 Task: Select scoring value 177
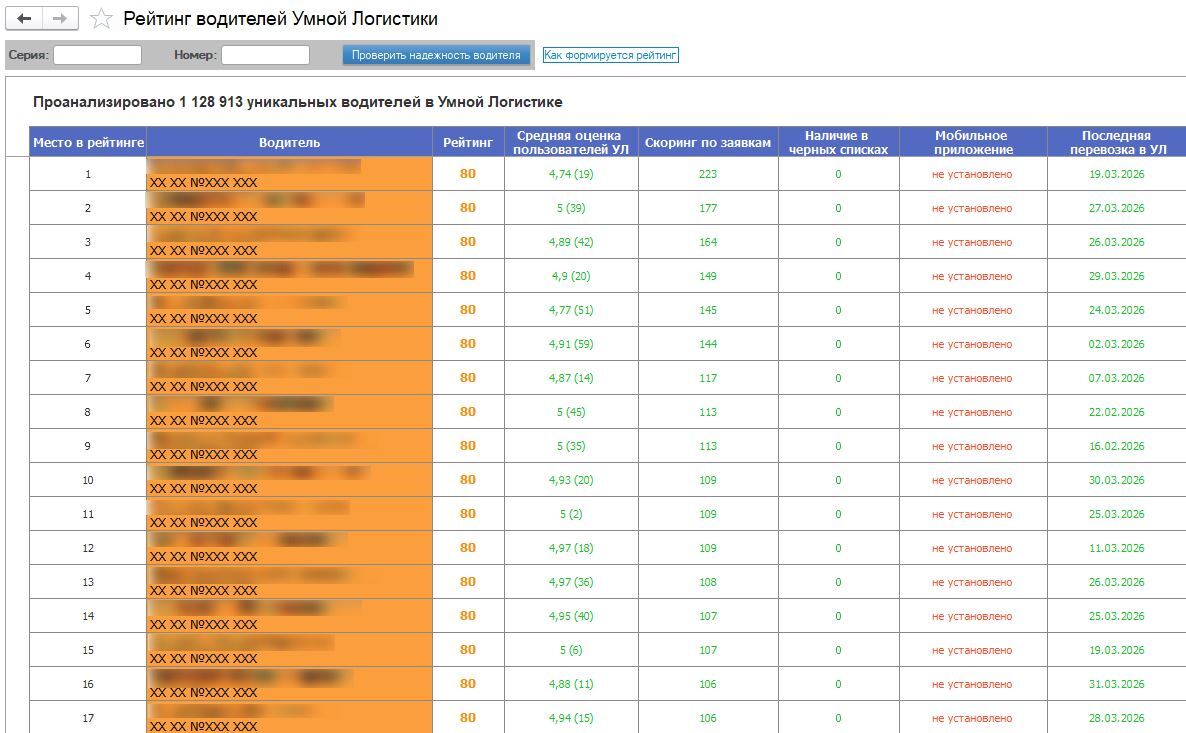[x=708, y=208]
